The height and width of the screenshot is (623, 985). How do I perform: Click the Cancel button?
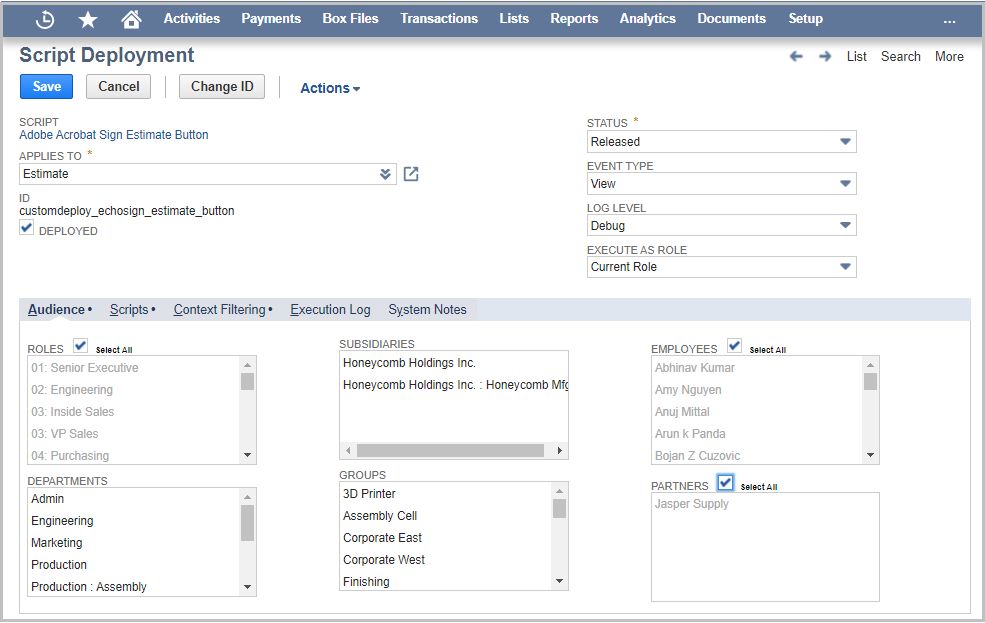119,87
